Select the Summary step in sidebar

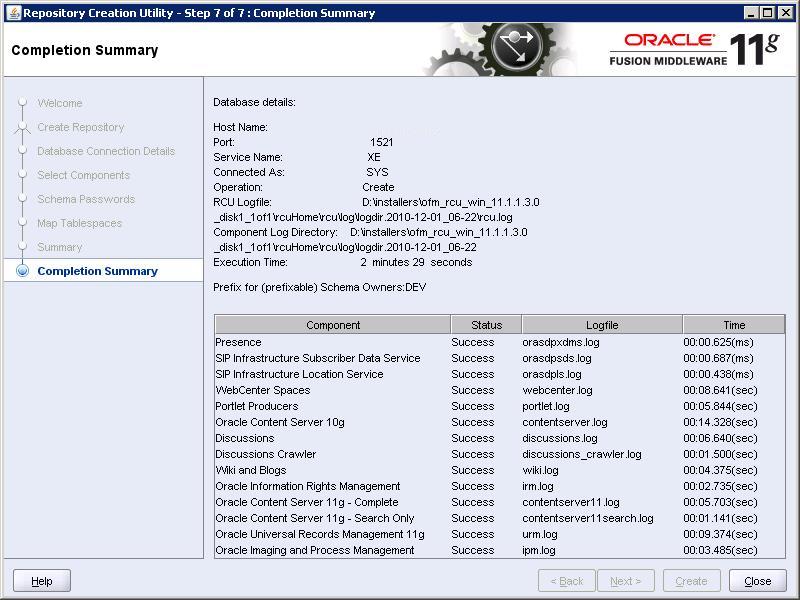[60, 247]
